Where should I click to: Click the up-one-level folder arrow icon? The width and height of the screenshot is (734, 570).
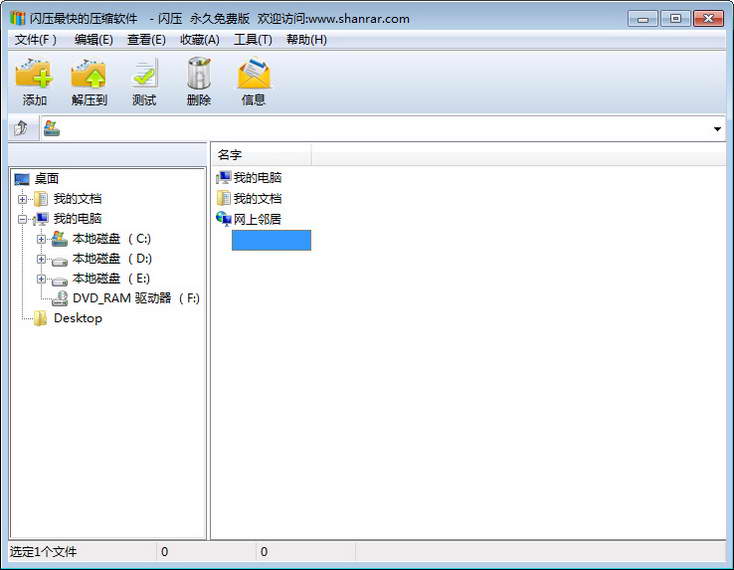point(21,129)
